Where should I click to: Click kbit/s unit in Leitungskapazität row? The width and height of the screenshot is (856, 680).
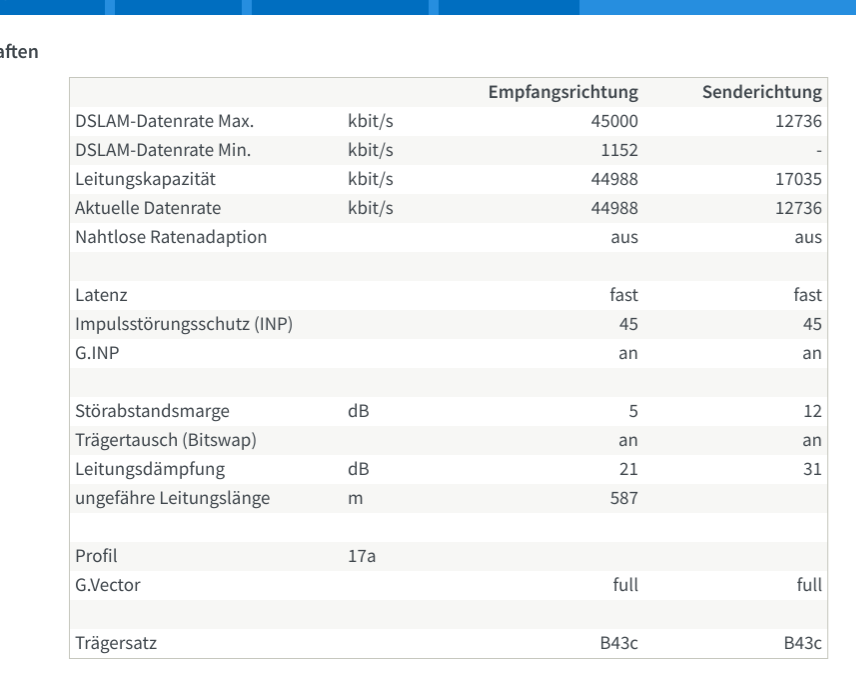[x=370, y=179]
